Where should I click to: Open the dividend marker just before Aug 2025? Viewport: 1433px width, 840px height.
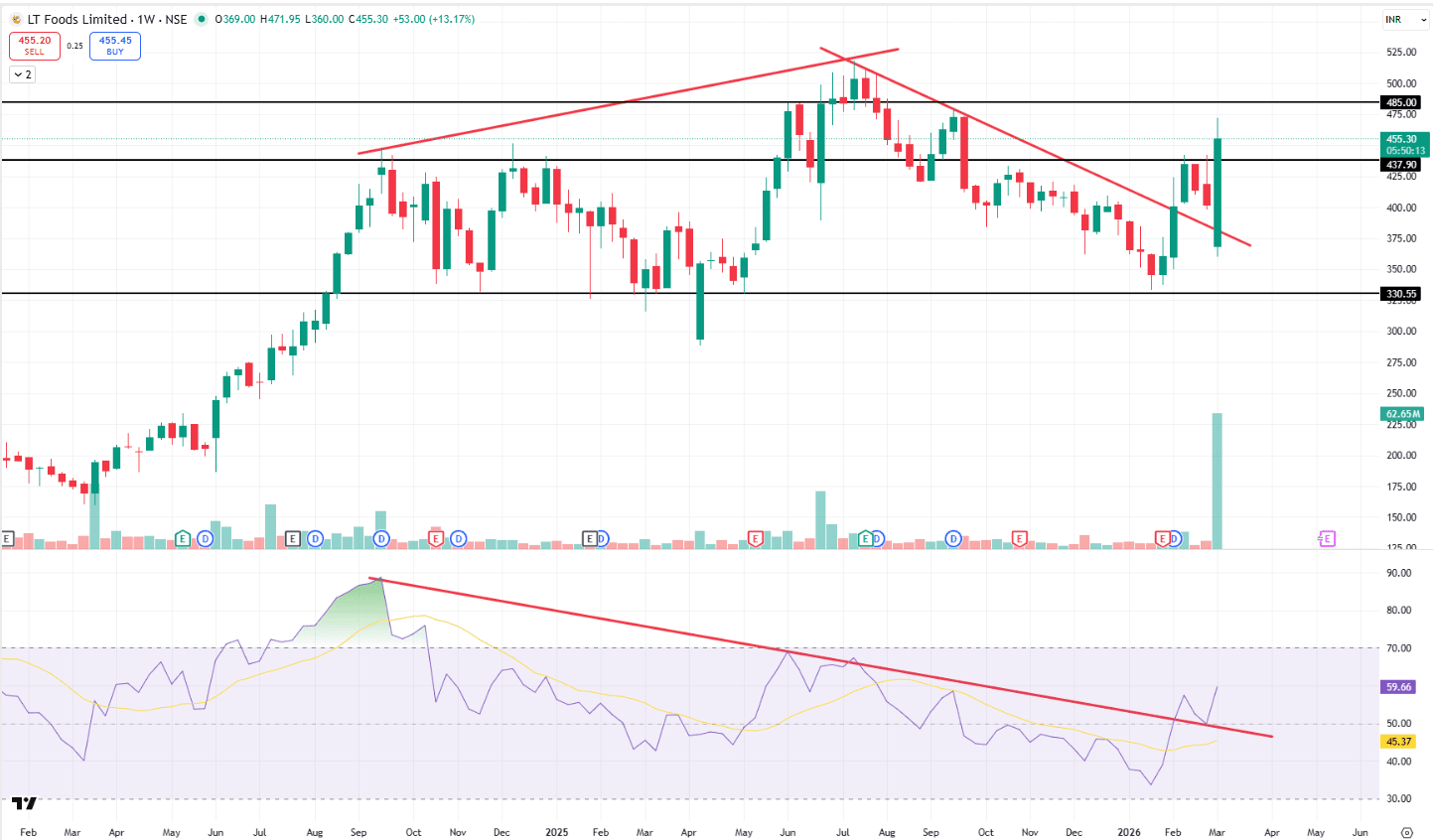876,538
